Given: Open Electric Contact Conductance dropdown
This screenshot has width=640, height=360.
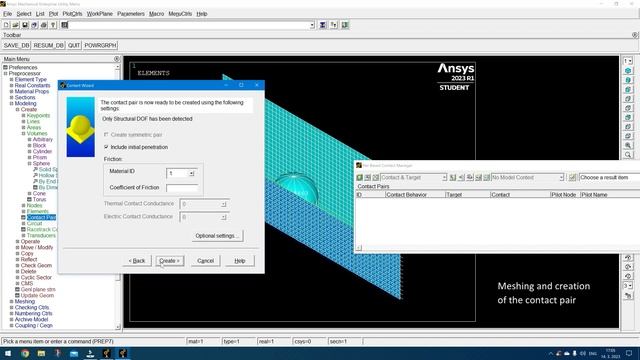Looking at the screenshot, I should [224, 217].
